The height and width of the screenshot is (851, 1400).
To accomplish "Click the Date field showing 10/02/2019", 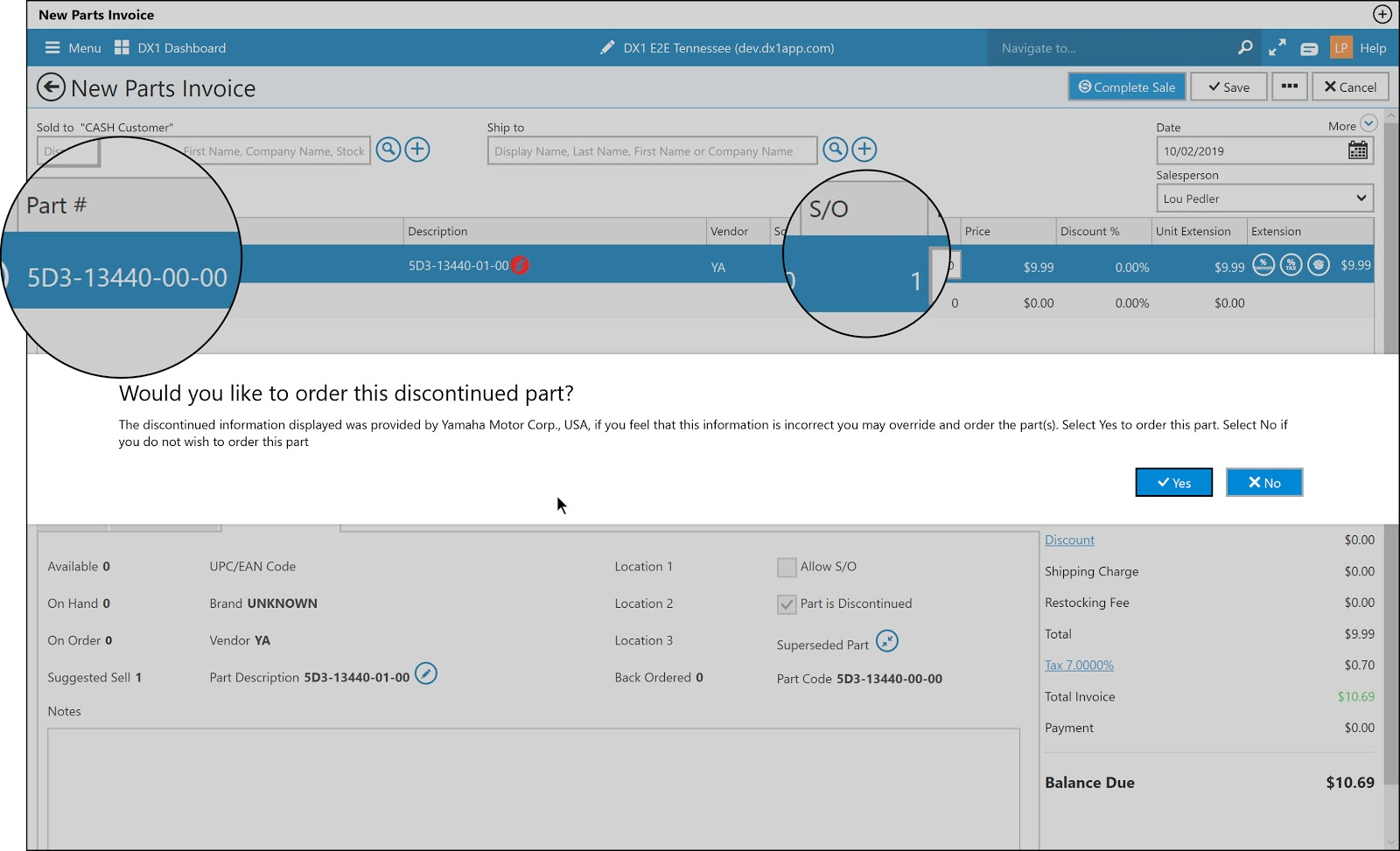I will (1251, 150).
